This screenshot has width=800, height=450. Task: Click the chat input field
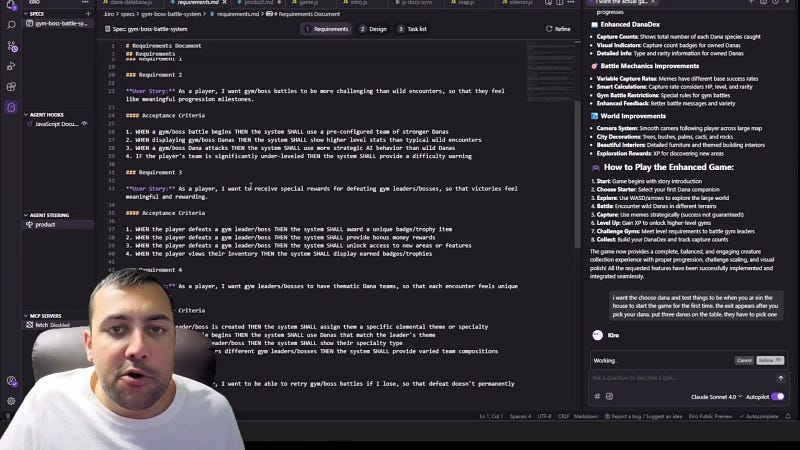(x=682, y=378)
